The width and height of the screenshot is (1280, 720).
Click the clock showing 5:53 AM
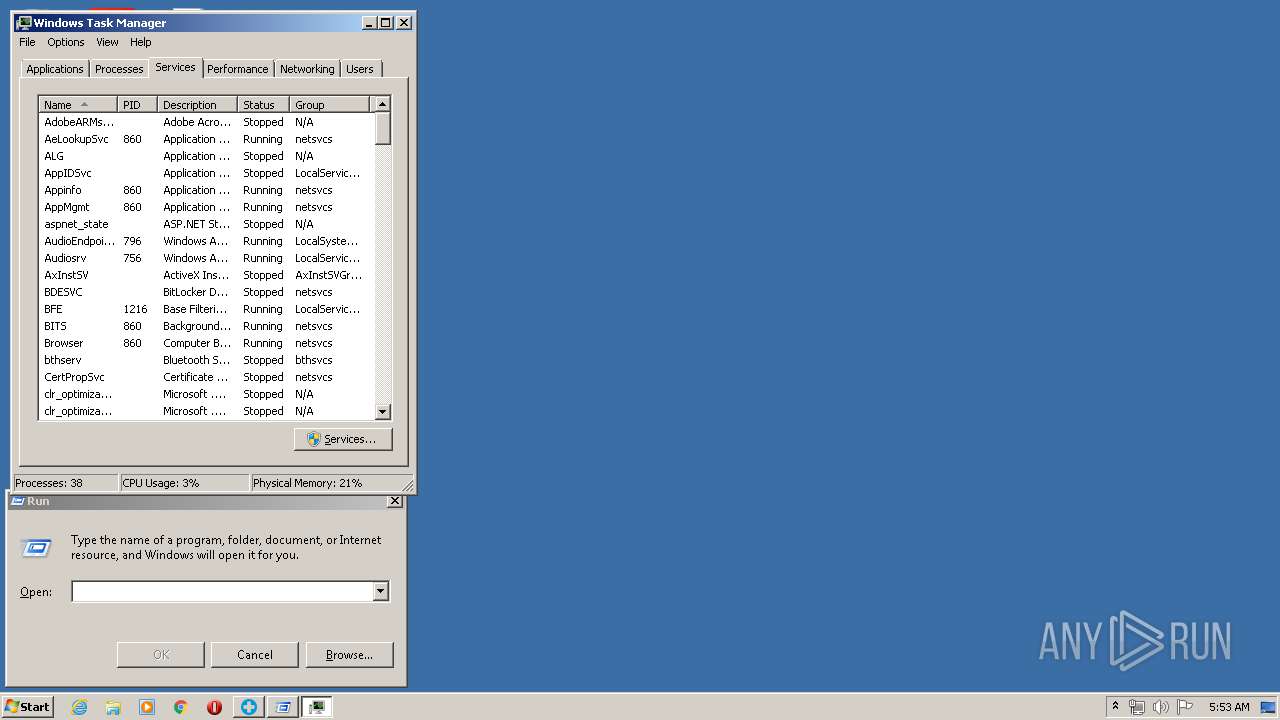1229,707
